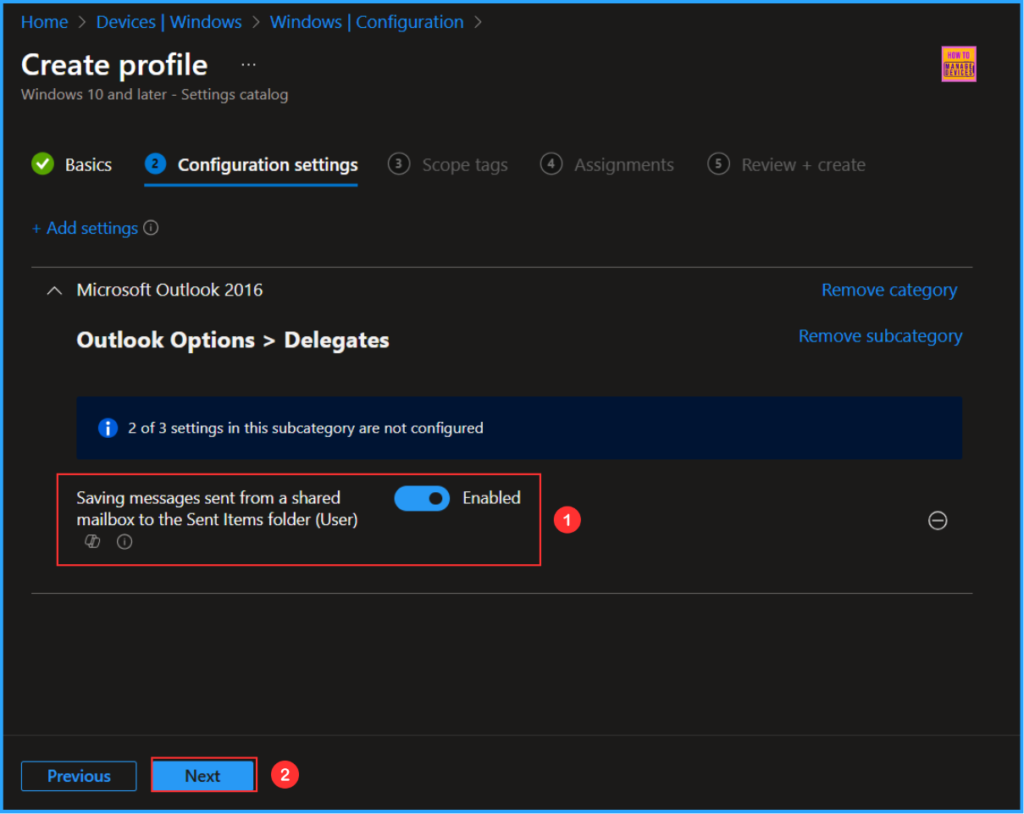Viewport: 1024px width, 814px height.
Task: Click the blue info icon in the banner
Action: click(108, 428)
